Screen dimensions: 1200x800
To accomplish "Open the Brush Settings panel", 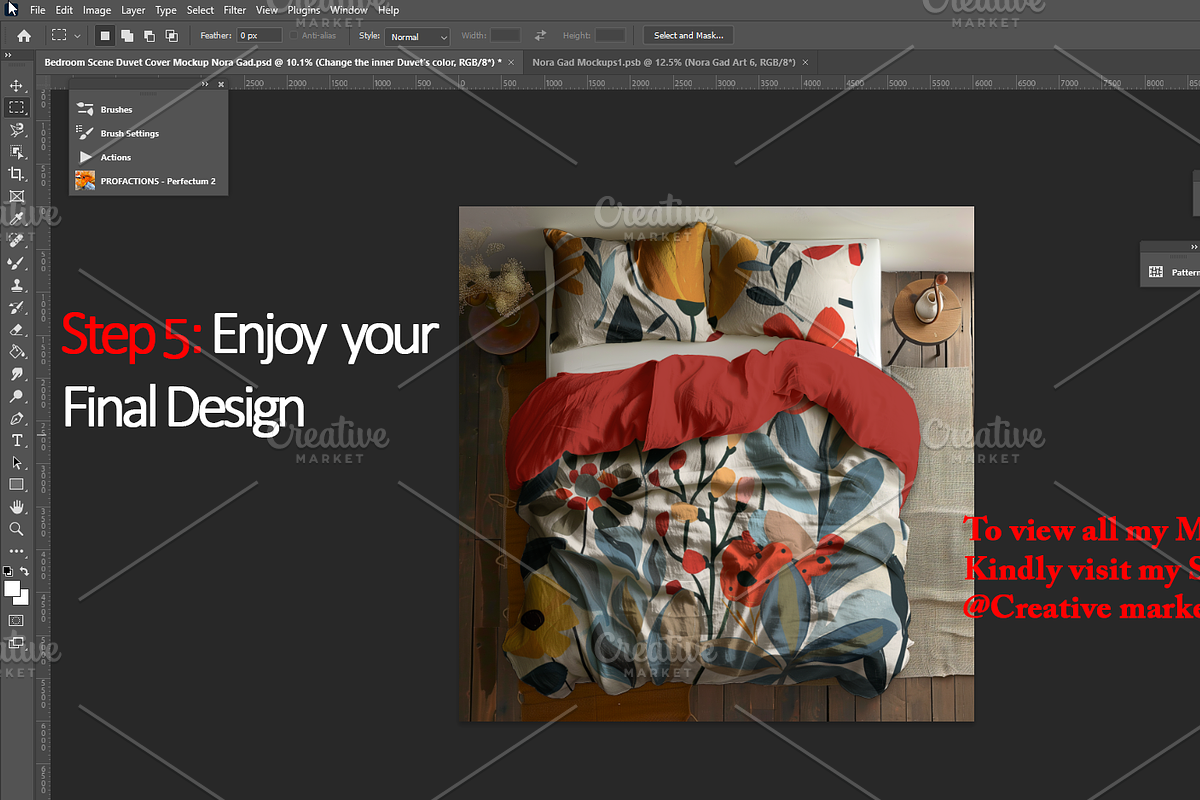I will point(129,133).
